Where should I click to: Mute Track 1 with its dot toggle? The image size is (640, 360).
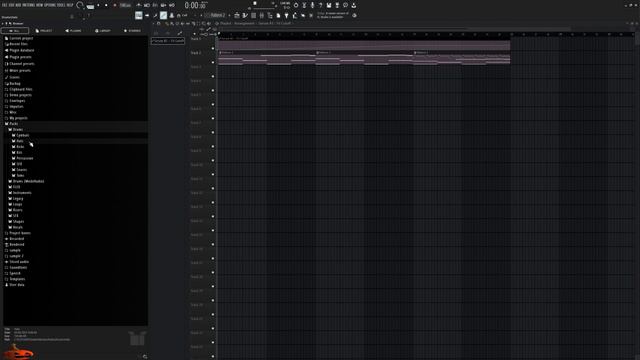coord(213,48)
